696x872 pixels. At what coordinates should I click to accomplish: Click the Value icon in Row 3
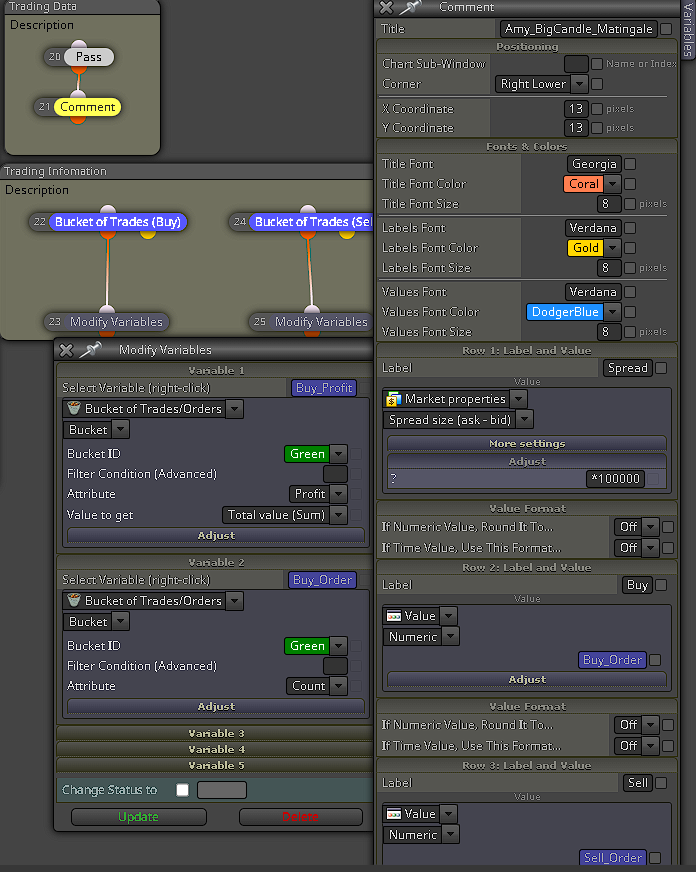tap(394, 814)
